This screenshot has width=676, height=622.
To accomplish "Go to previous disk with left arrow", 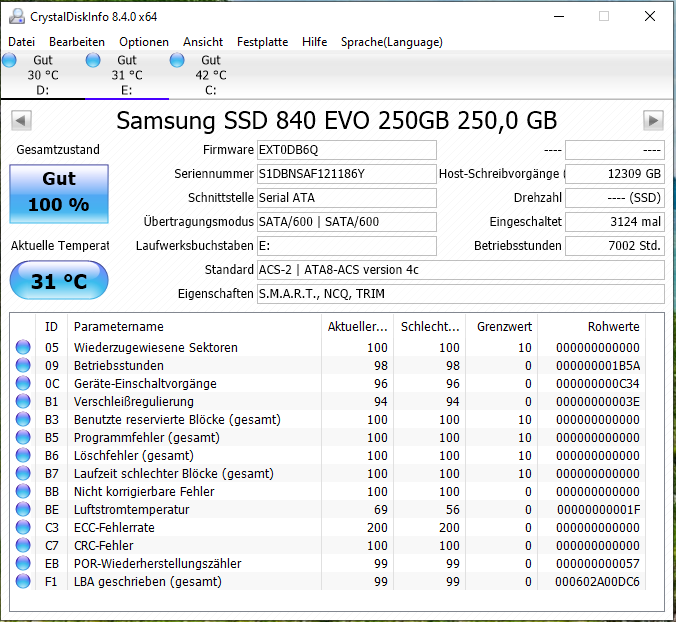I will 21,120.
